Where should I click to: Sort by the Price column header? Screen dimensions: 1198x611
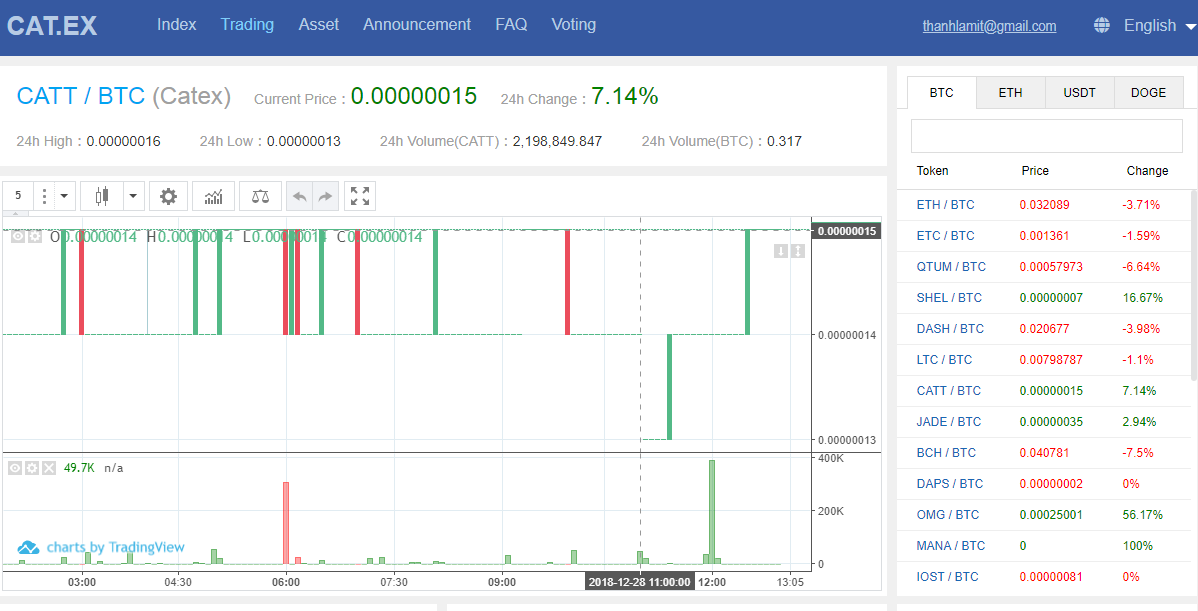pyautogui.click(x=1035, y=170)
